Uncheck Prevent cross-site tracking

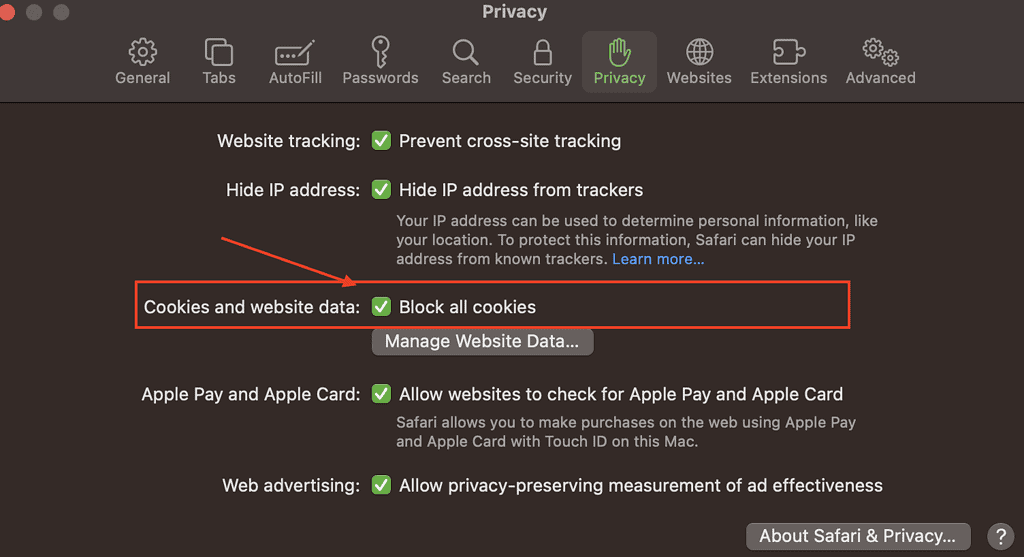[x=381, y=141]
